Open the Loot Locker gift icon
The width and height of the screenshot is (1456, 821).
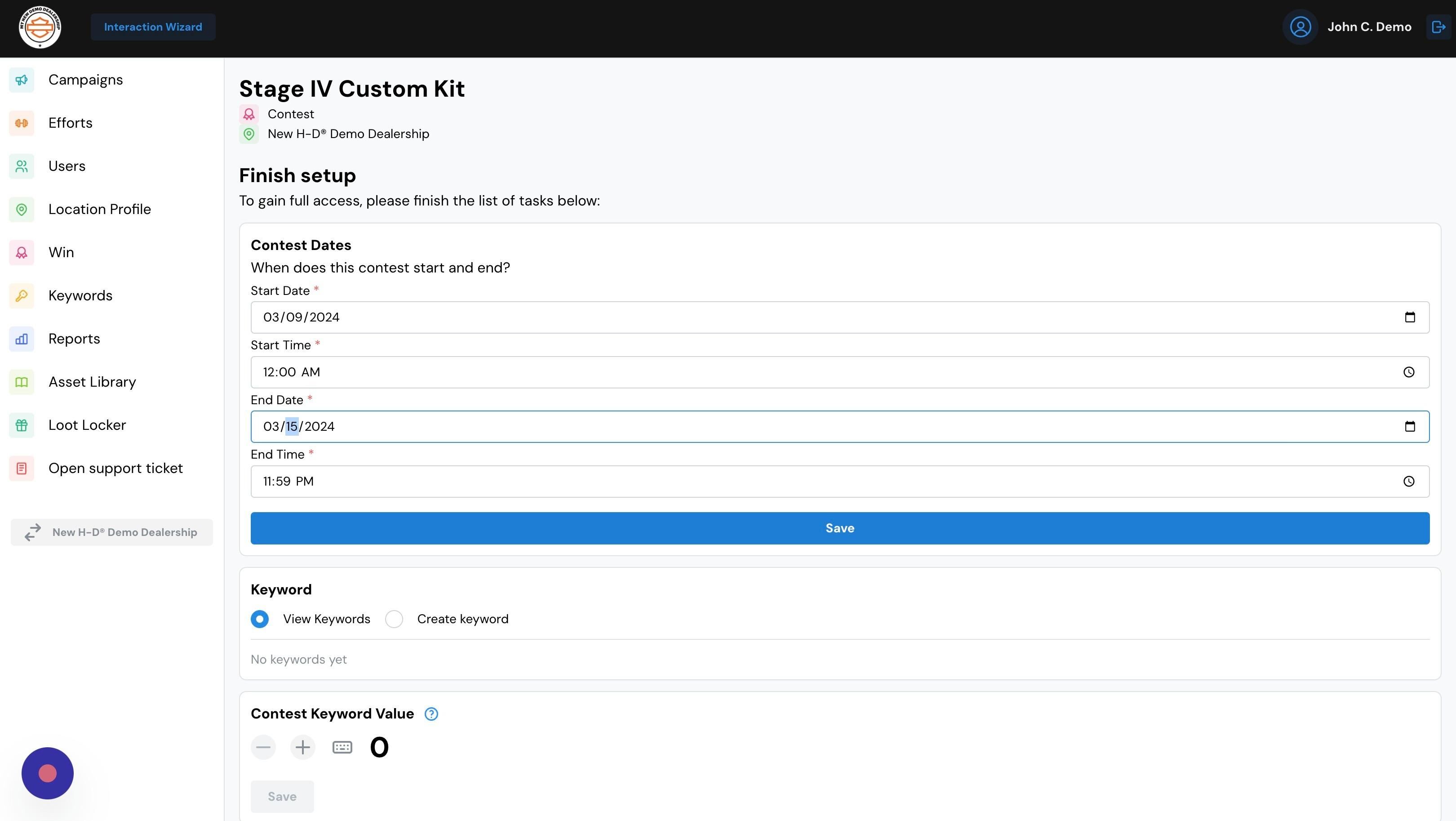(x=22, y=425)
